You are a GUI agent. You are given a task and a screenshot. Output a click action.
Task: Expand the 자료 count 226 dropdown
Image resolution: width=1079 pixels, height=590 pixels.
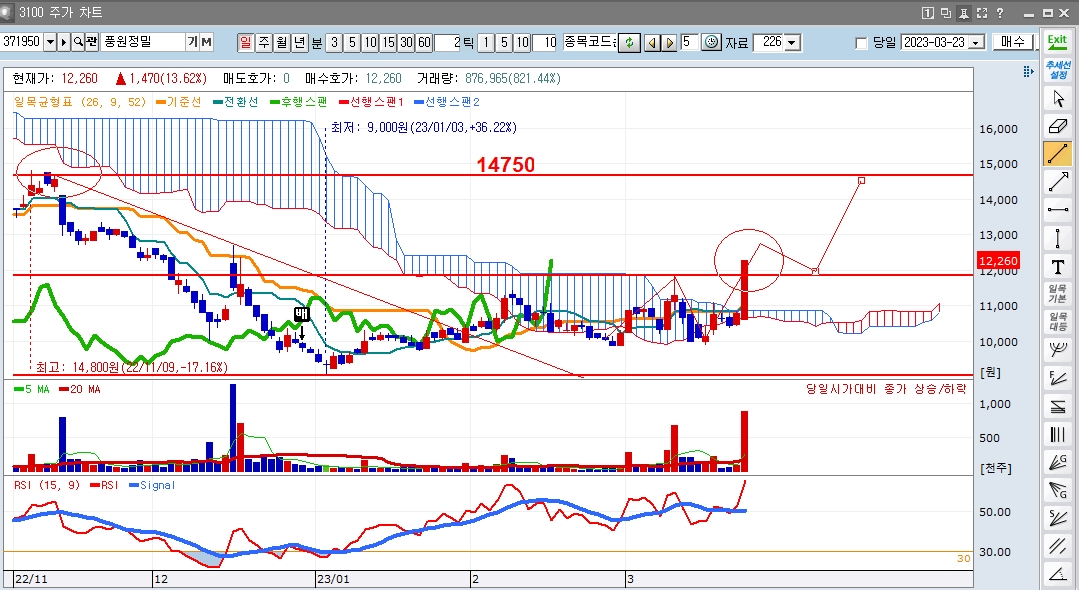(x=792, y=42)
